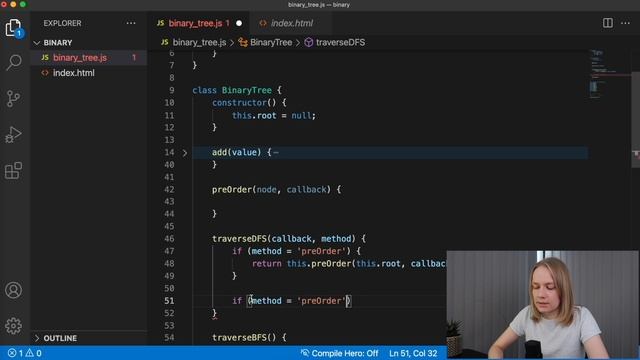Screen dimensions: 640x360
Task: Open the Manage gear icon
Action: (13, 326)
